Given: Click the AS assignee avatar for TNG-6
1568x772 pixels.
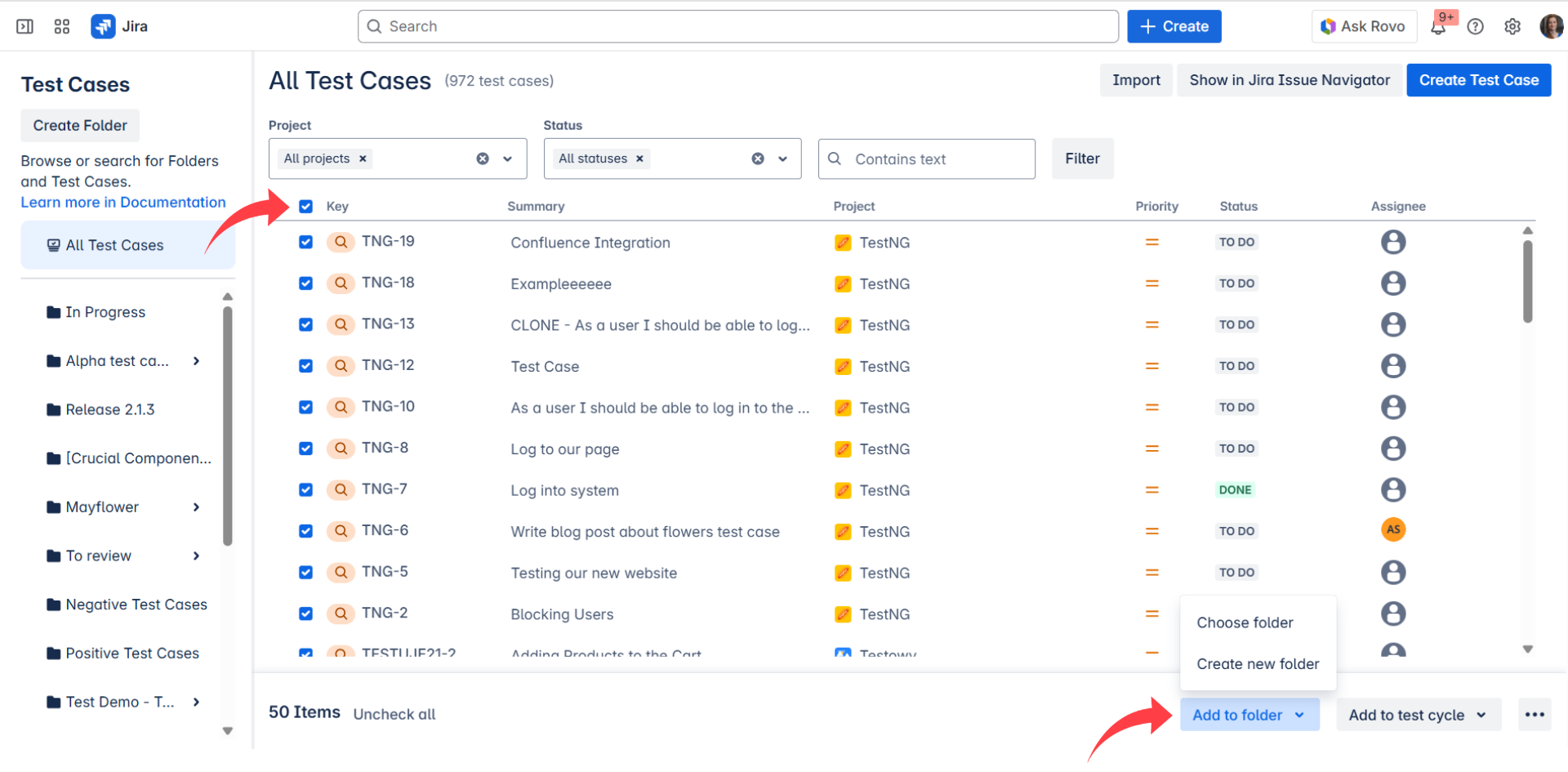Looking at the screenshot, I should (x=1393, y=529).
